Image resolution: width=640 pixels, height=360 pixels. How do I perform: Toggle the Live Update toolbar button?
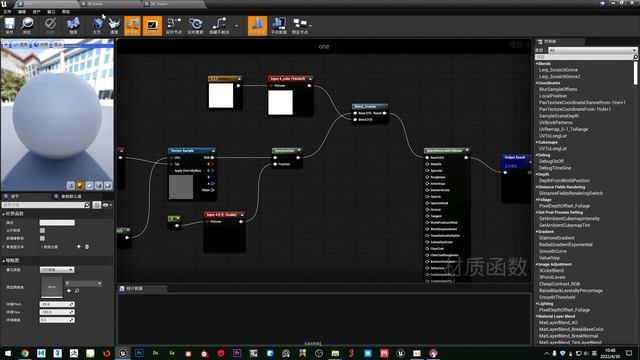click(x=196, y=25)
